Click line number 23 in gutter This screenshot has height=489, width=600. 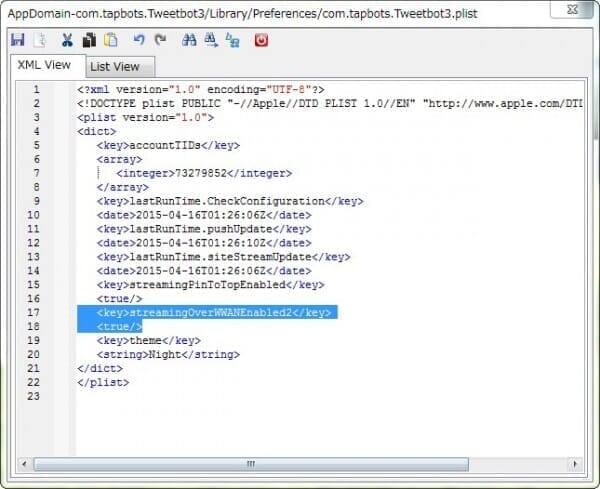coord(33,396)
